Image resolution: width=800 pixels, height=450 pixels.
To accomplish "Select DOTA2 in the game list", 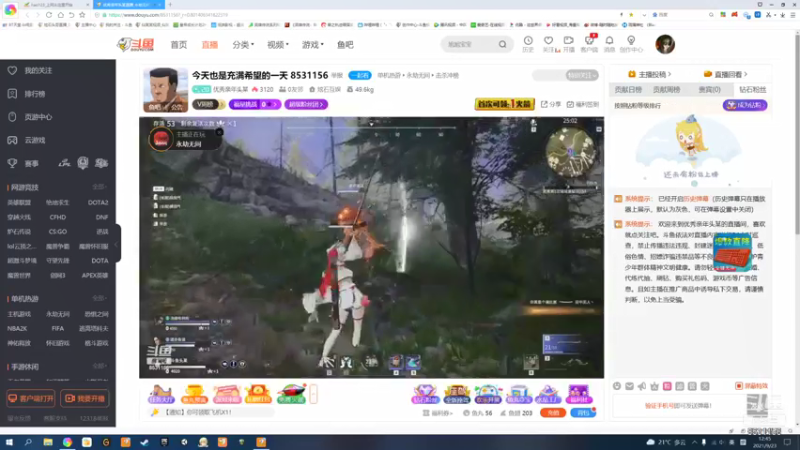I will pos(98,203).
